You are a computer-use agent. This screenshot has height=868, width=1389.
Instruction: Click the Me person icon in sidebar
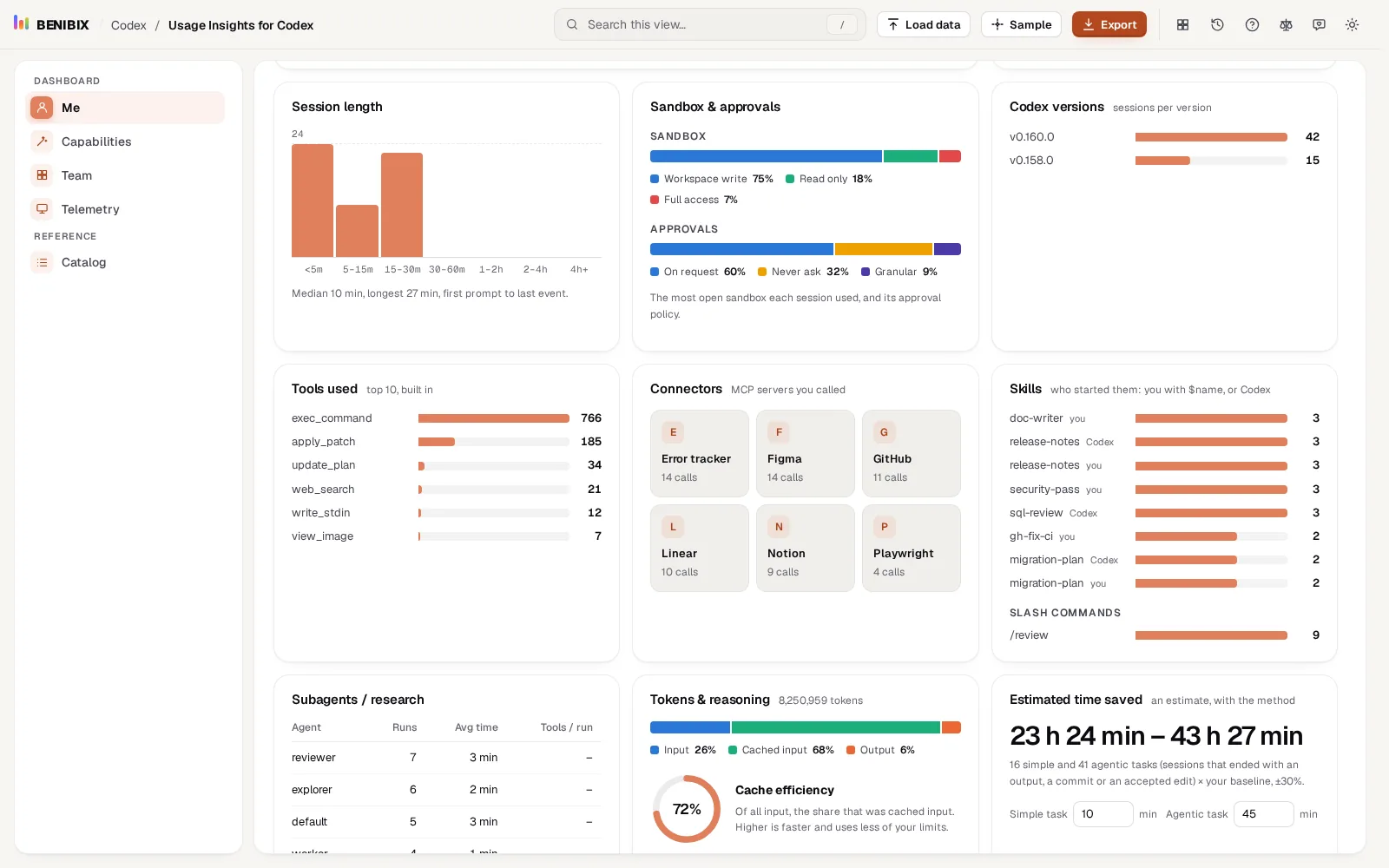42,108
